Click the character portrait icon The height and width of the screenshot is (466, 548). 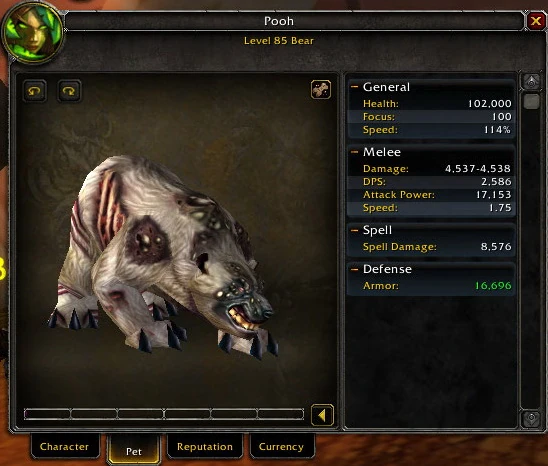coord(33,32)
